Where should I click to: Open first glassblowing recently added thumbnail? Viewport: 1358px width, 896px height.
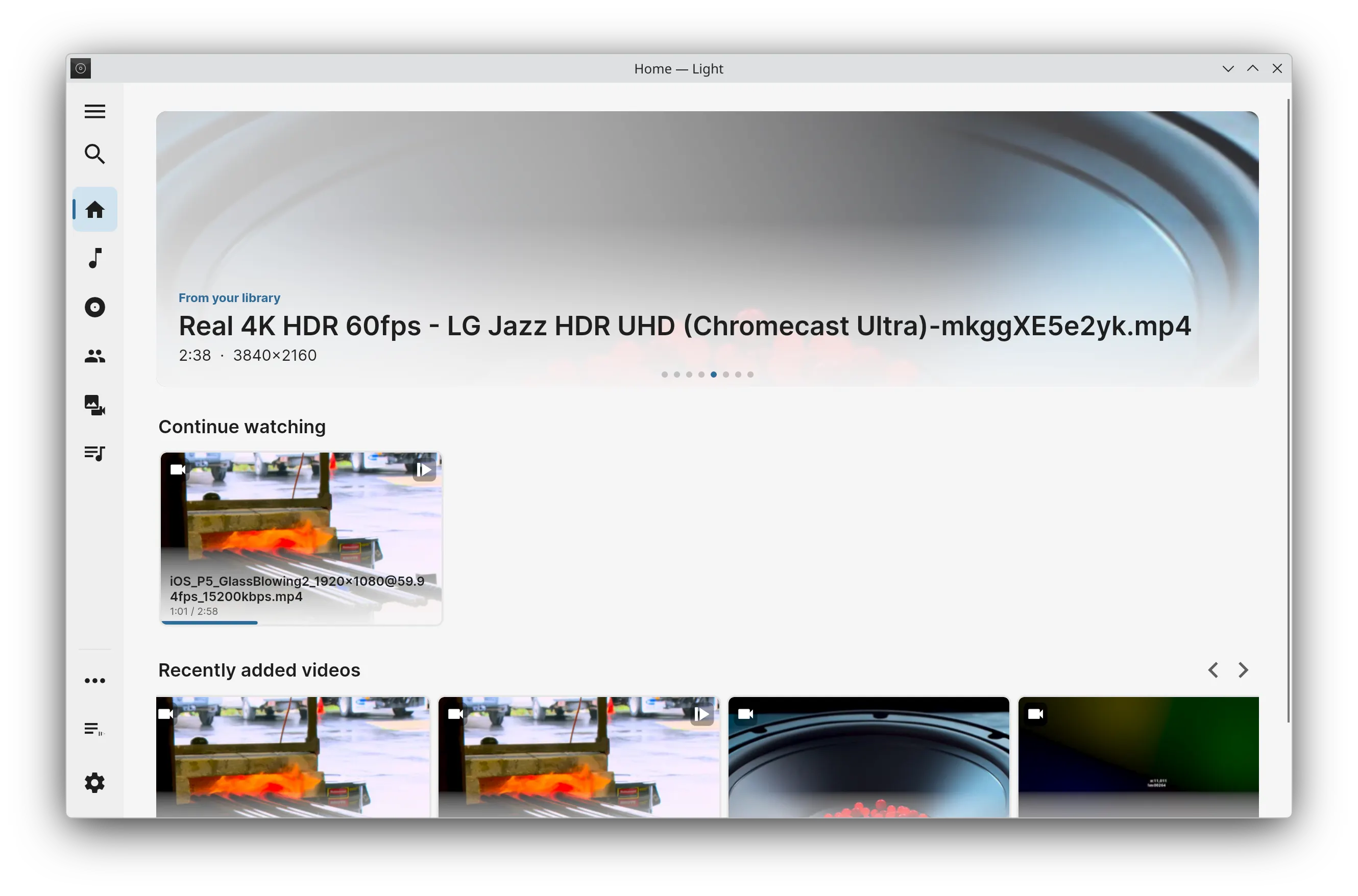coord(293,757)
